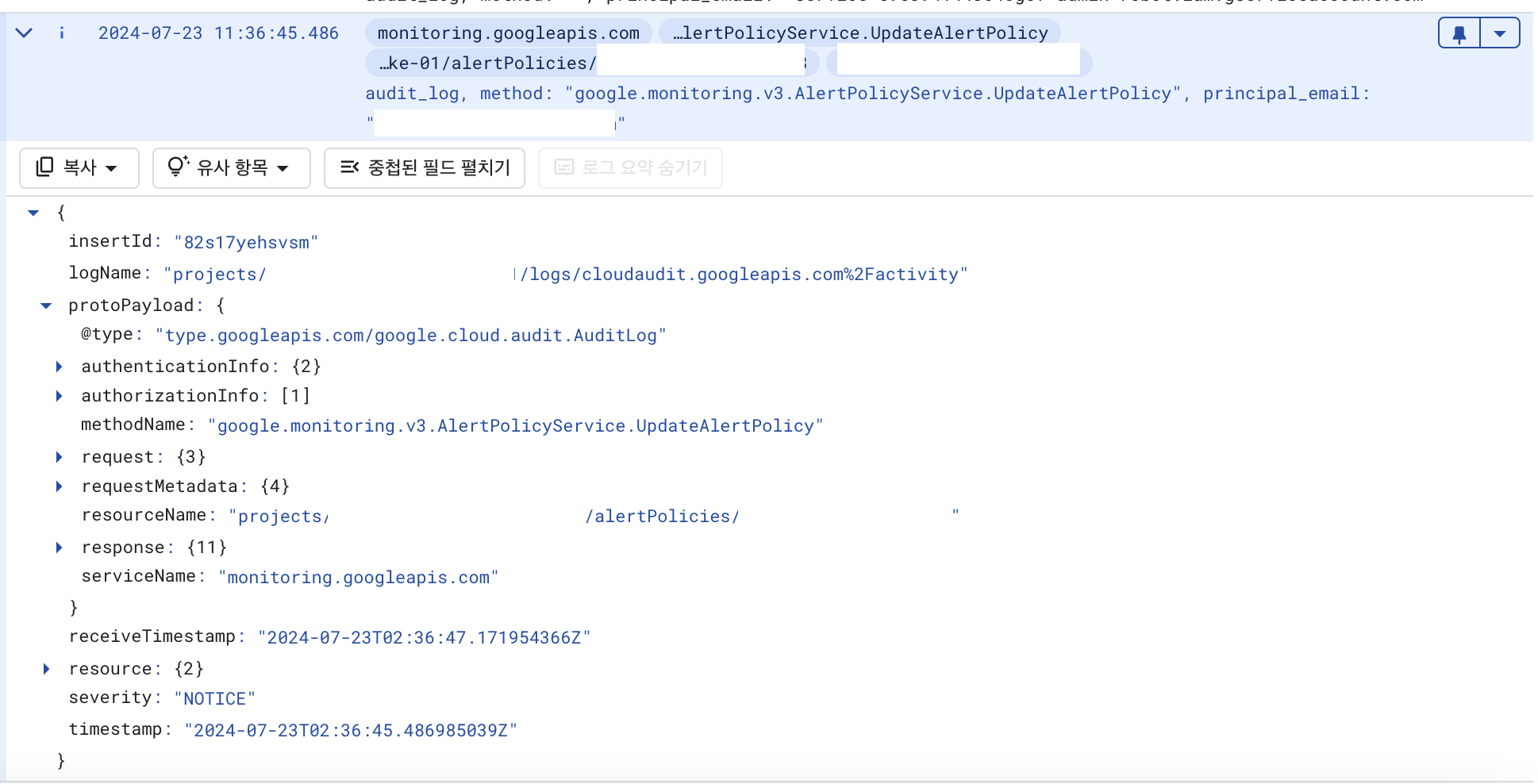Click the expand-lines icon in 중첩된 필드 펼치기
The width and height of the screenshot is (1538, 784).
[349, 167]
